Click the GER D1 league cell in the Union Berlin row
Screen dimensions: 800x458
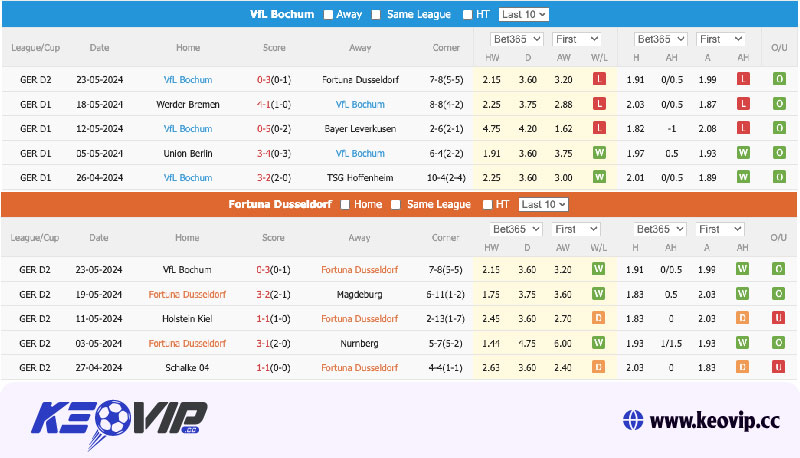click(x=36, y=154)
